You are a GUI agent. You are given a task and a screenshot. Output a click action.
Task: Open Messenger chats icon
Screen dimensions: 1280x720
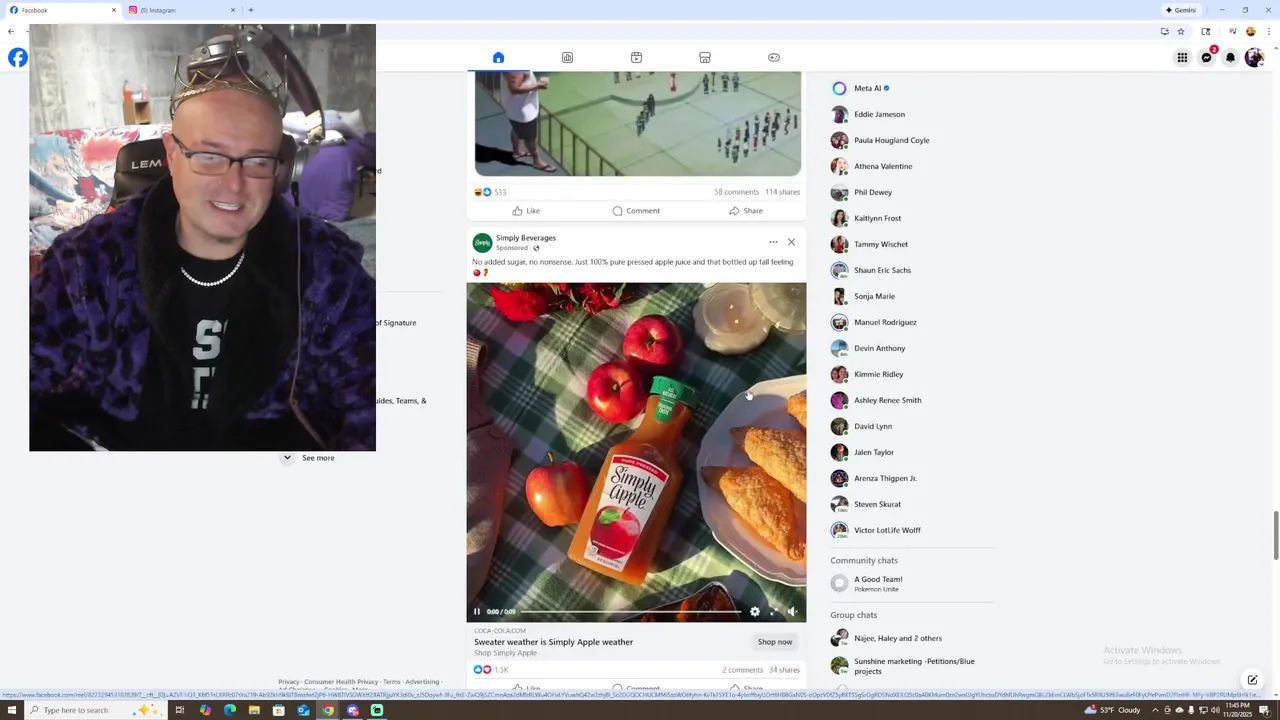pyautogui.click(x=1206, y=57)
